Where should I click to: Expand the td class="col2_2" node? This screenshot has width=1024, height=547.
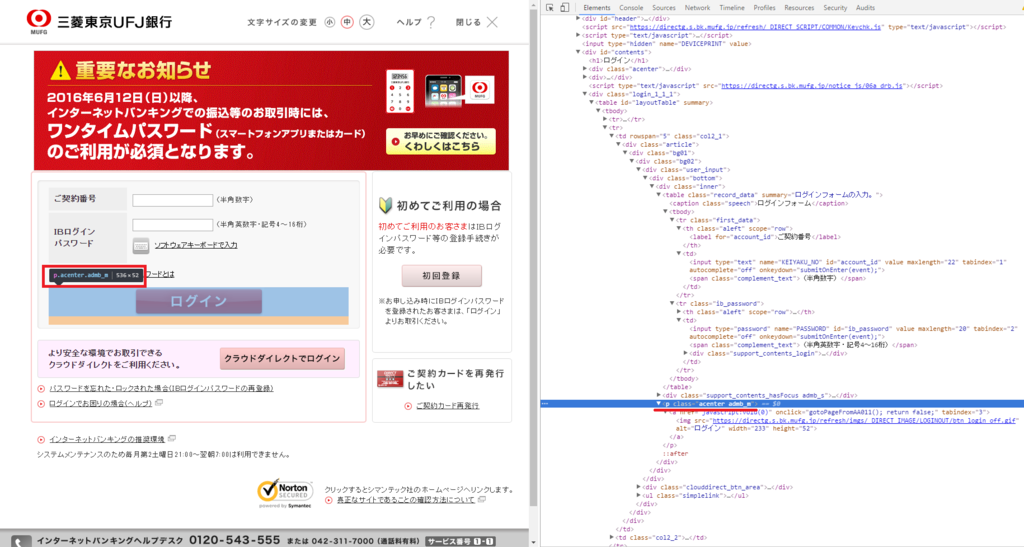pyautogui.click(x=612, y=537)
